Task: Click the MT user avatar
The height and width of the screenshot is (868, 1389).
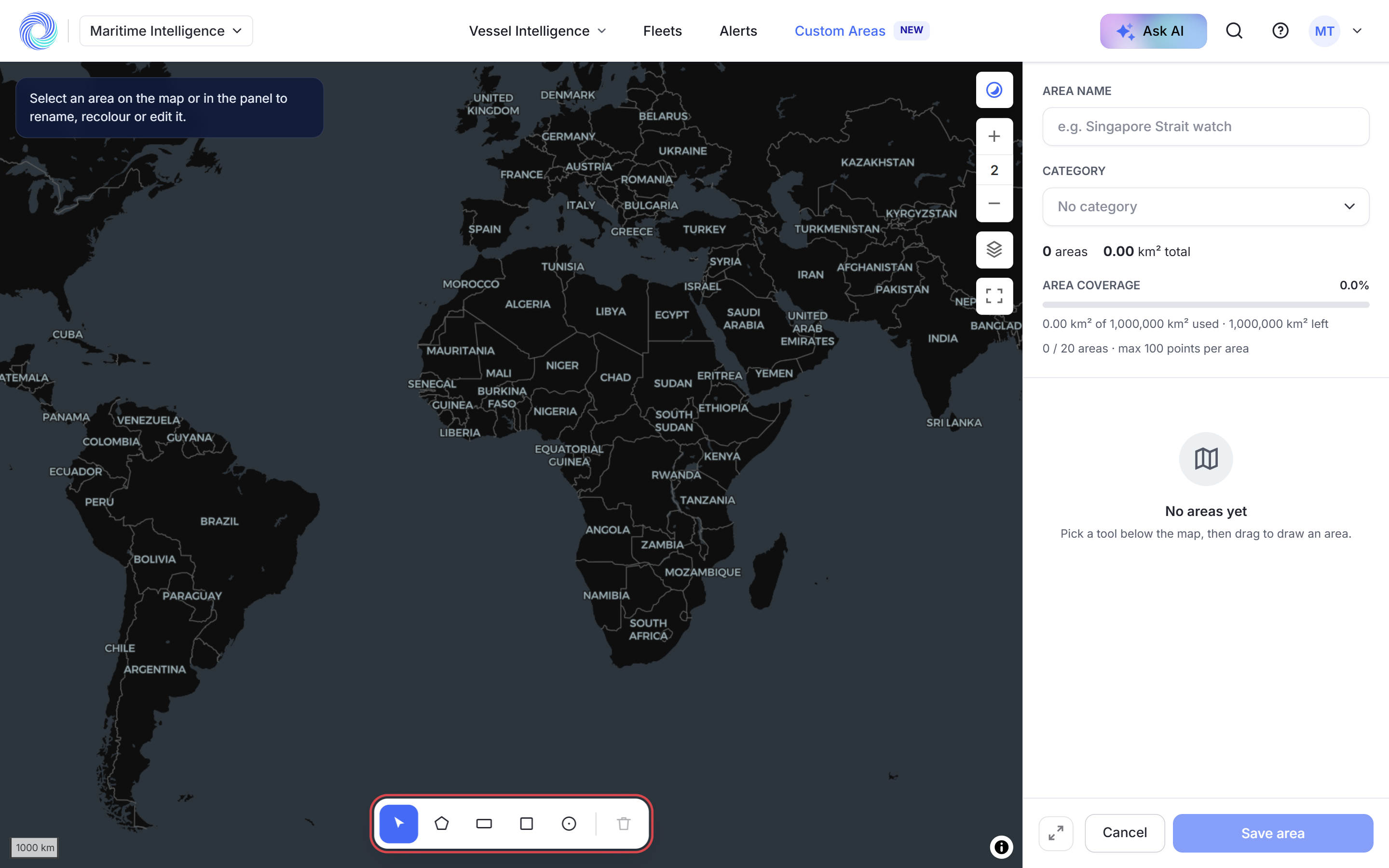Action: click(1324, 31)
